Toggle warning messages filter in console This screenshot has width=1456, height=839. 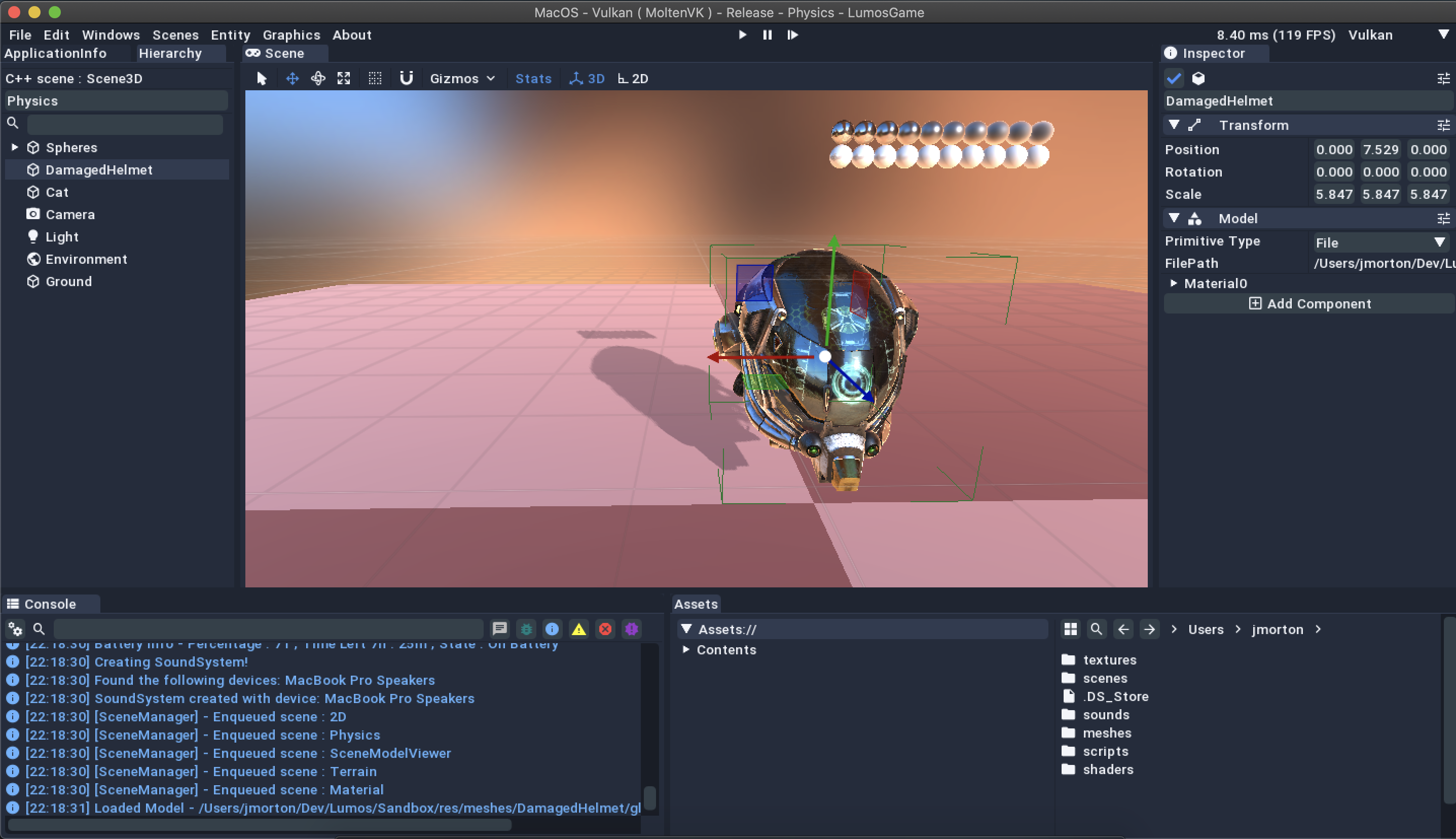coord(578,628)
